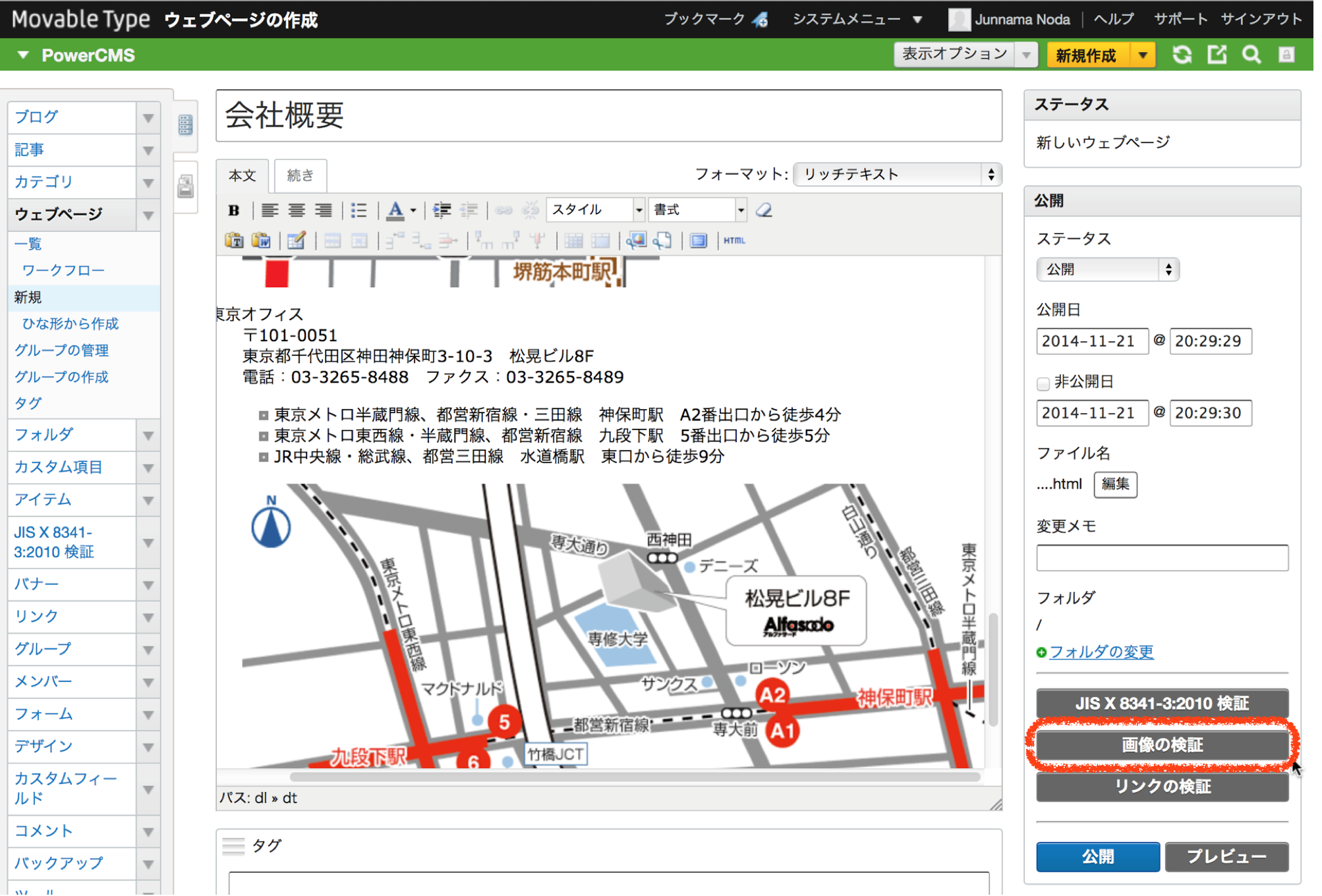Click the delete column icon
Image resolution: width=1322 pixels, height=896 pixels.
[538, 241]
